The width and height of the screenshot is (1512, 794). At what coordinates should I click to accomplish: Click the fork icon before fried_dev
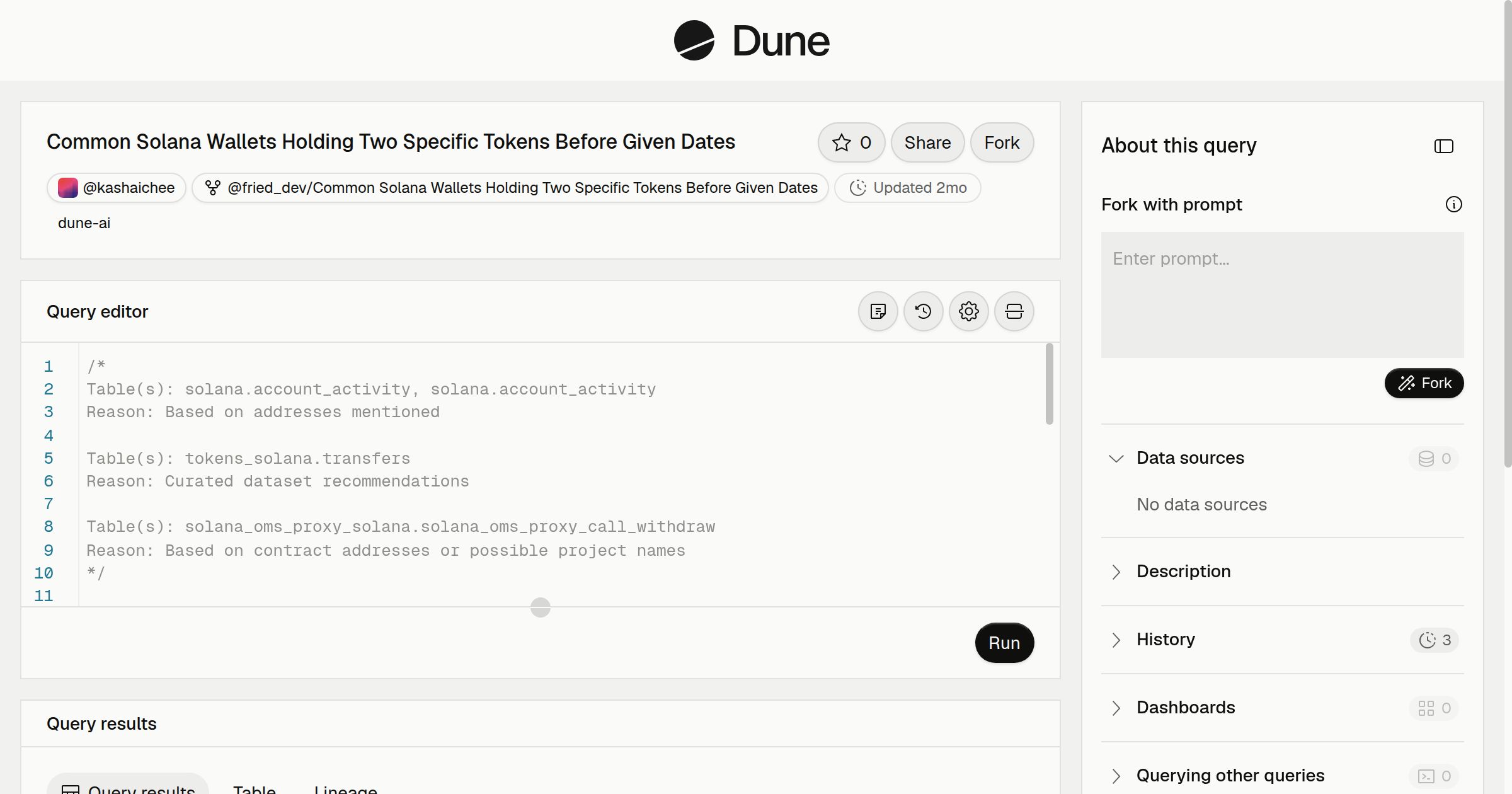[213, 188]
